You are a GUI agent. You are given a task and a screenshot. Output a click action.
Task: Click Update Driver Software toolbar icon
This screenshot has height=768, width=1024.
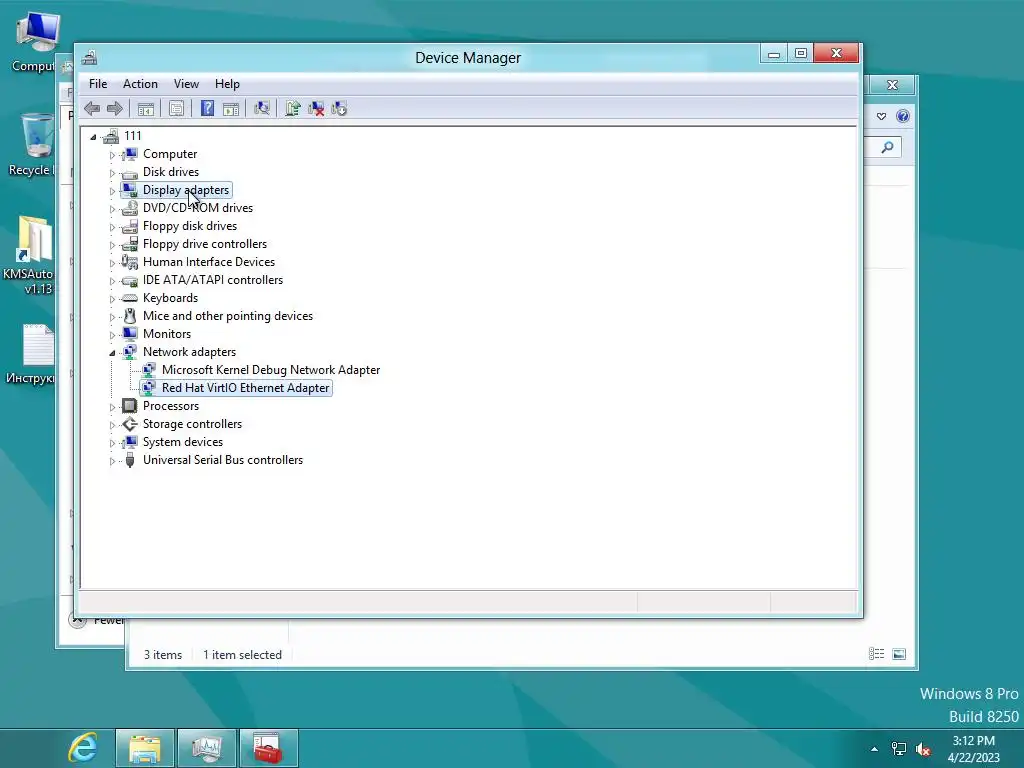click(x=293, y=108)
